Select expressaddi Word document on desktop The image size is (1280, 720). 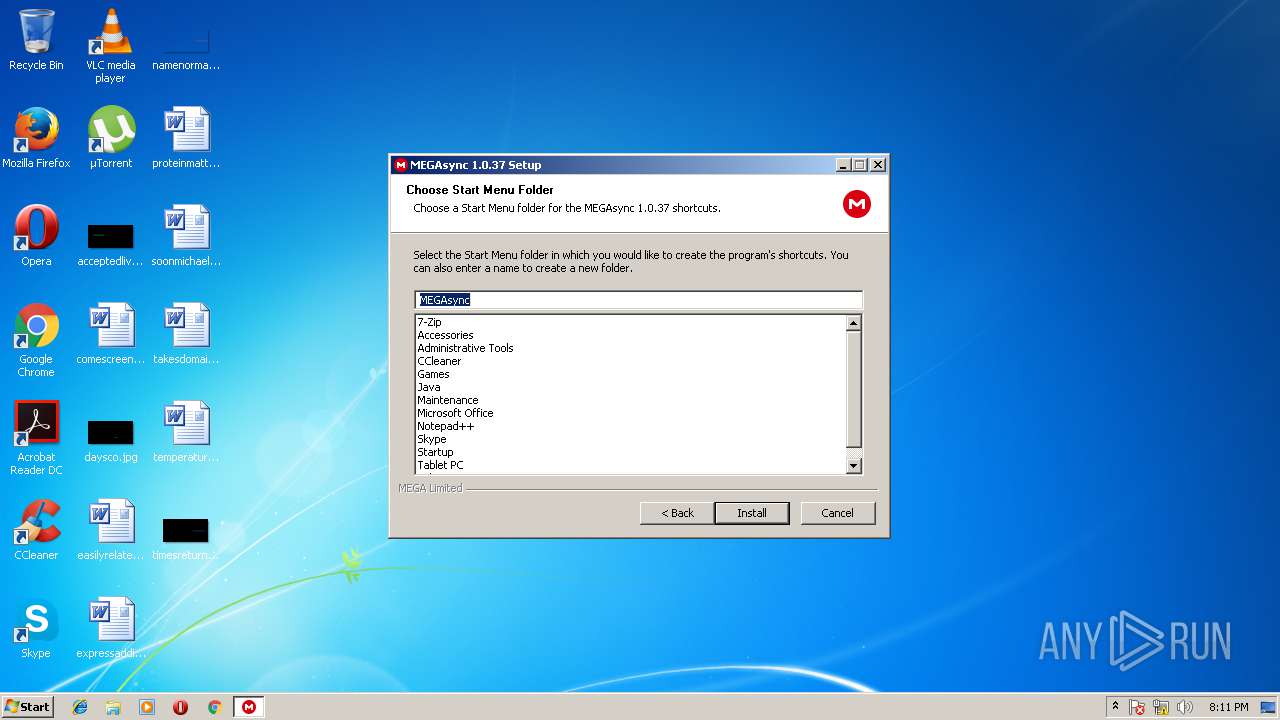pyautogui.click(x=111, y=628)
